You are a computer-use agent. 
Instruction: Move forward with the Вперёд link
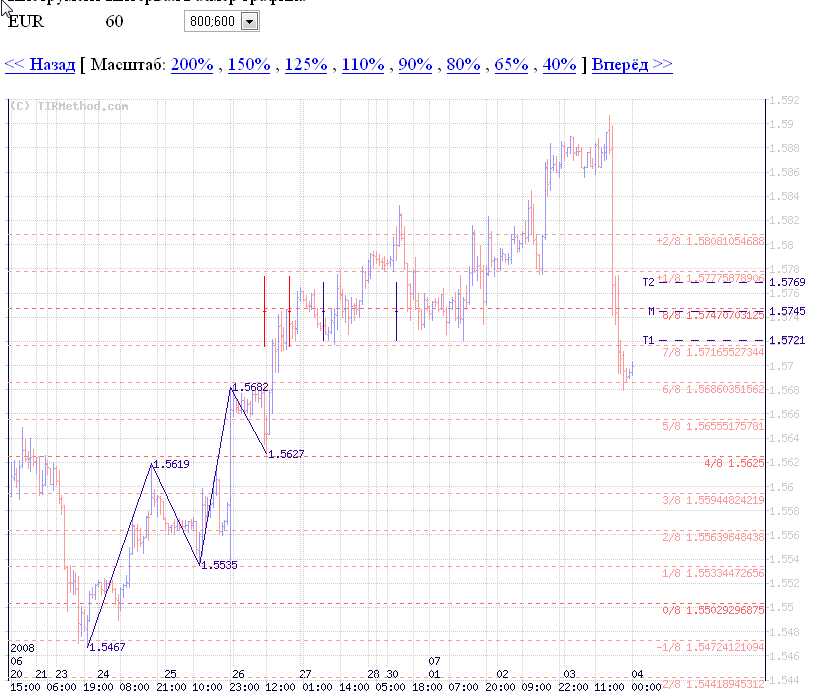point(632,65)
